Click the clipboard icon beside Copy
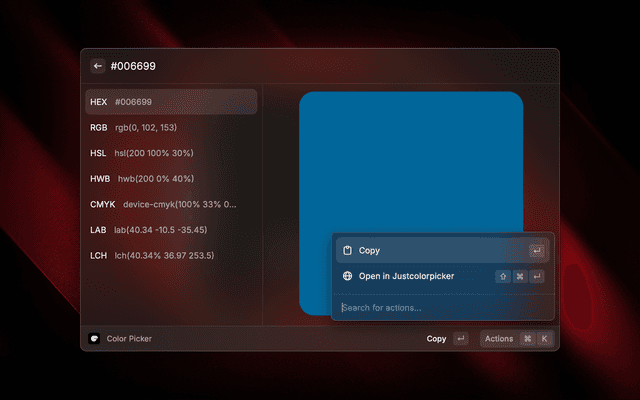Viewport: 640px width, 400px height. (x=347, y=251)
